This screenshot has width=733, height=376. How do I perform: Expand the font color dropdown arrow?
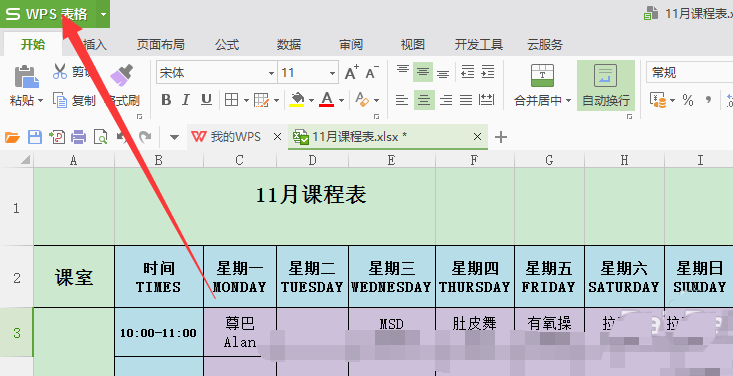coord(341,100)
